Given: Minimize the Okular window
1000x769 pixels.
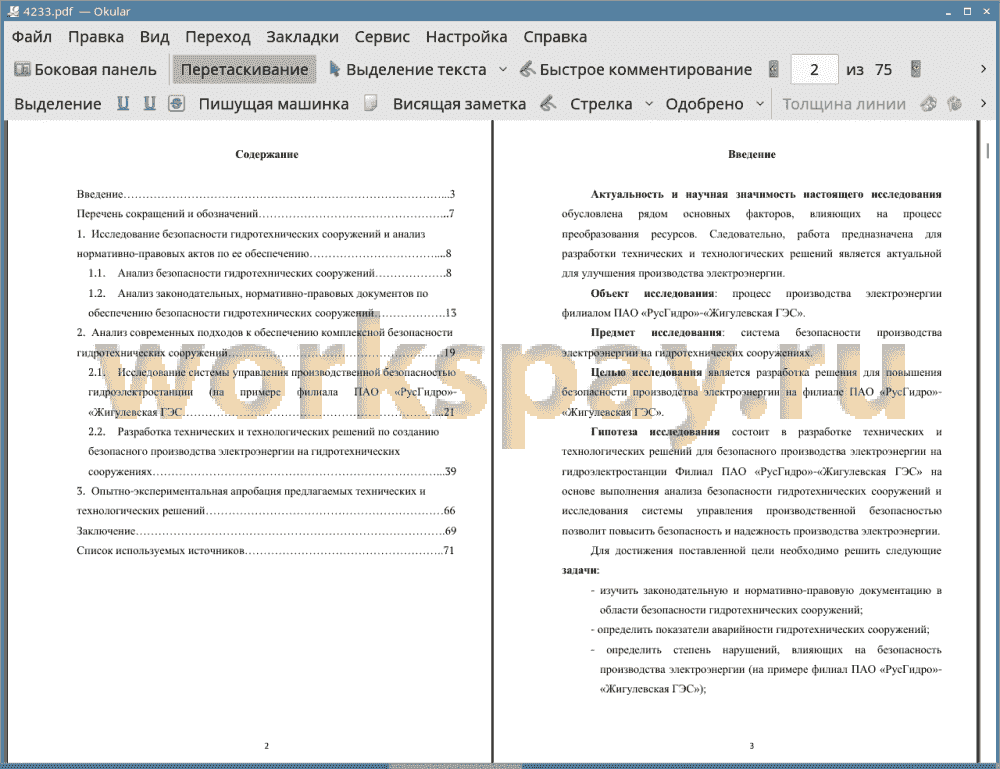Looking at the screenshot, I should 949,11.
